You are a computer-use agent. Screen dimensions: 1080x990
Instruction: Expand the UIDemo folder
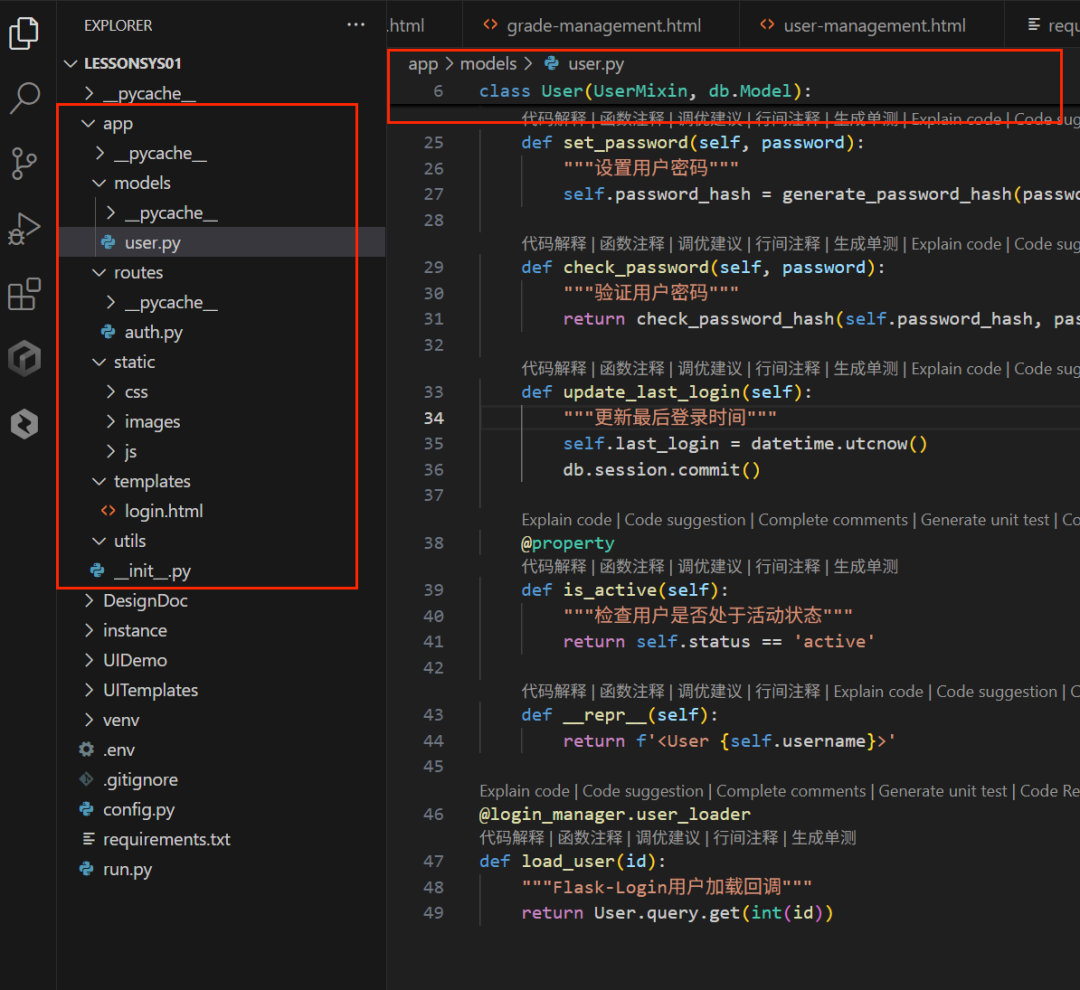[x=89, y=660]
